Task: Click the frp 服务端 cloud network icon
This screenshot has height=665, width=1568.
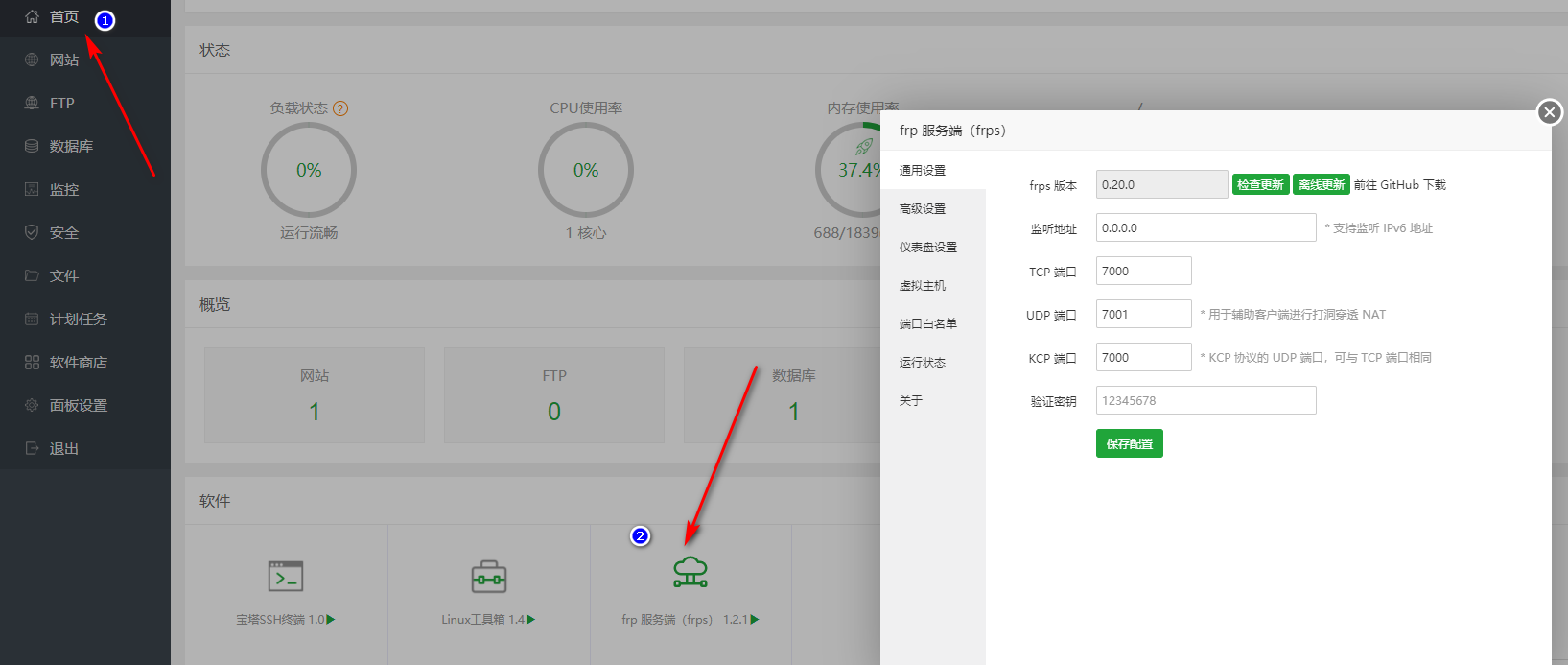Action: click(690, 571)
